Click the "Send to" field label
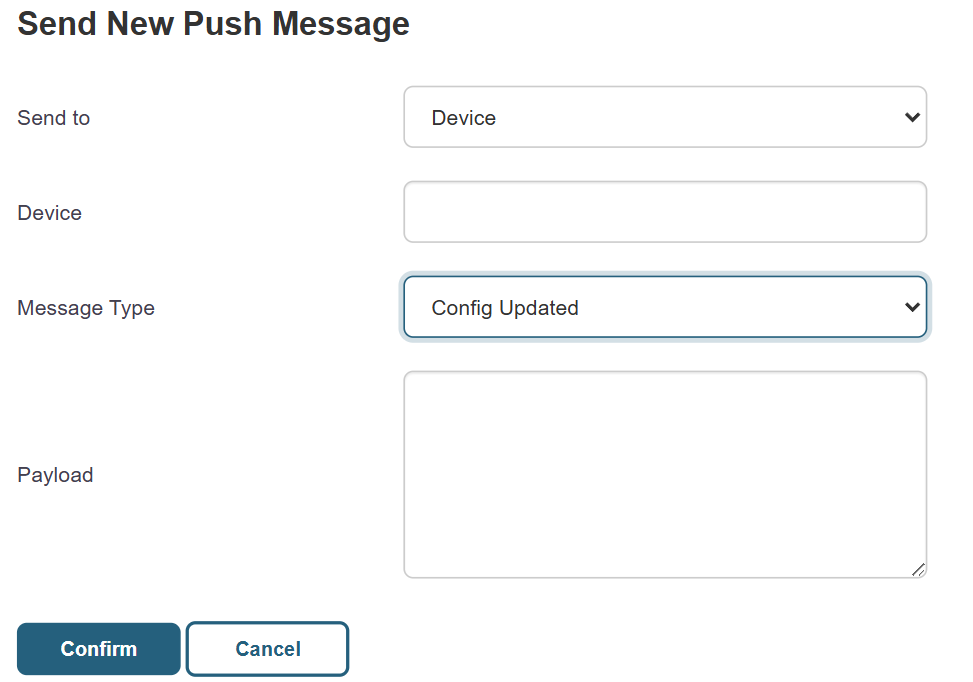Screen dimensions: 973x682 pyautogui.click(x=53, y=118)
